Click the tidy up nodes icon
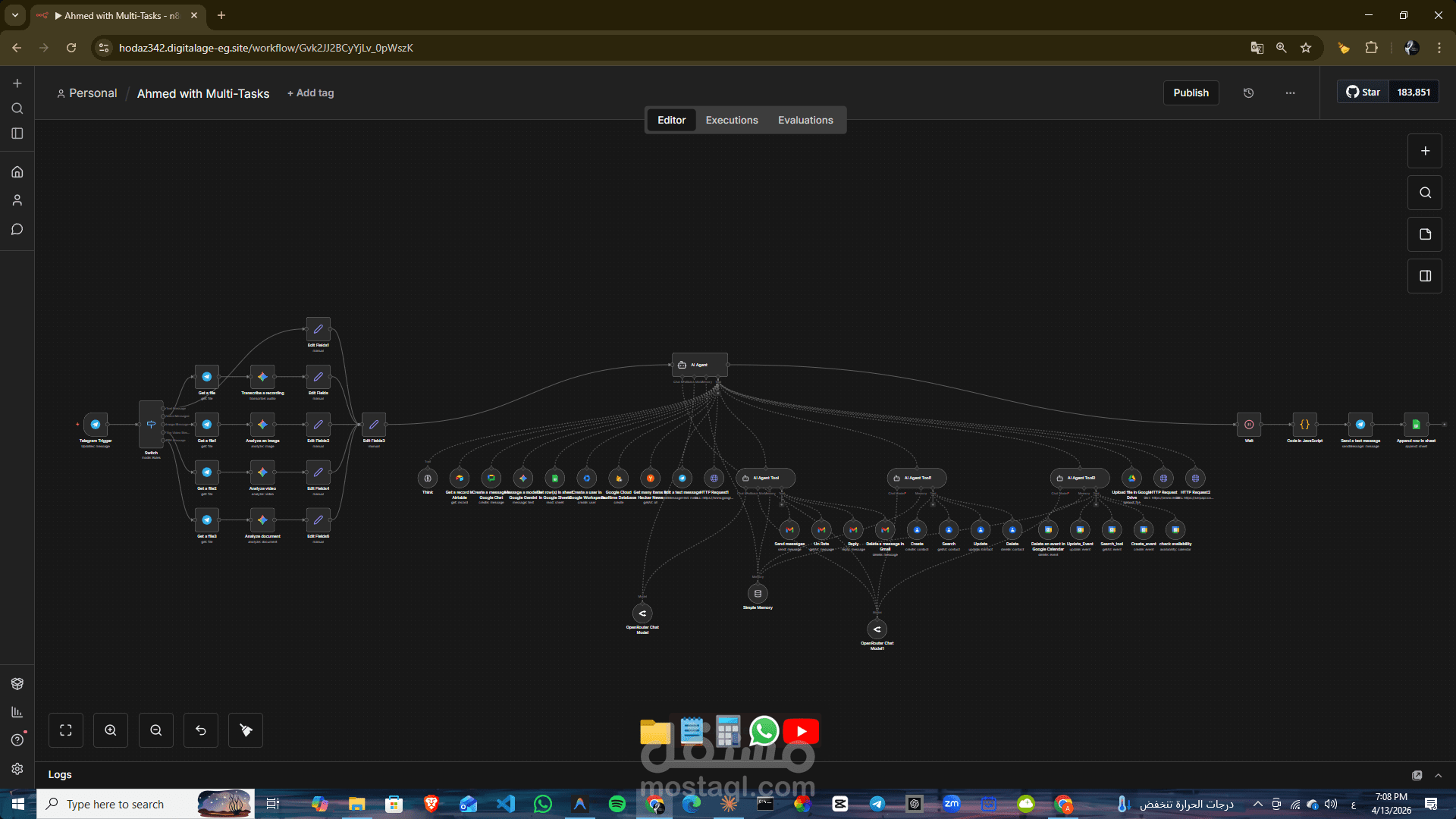This screenshot has height=819, width=1456. [x=246, y=730]
